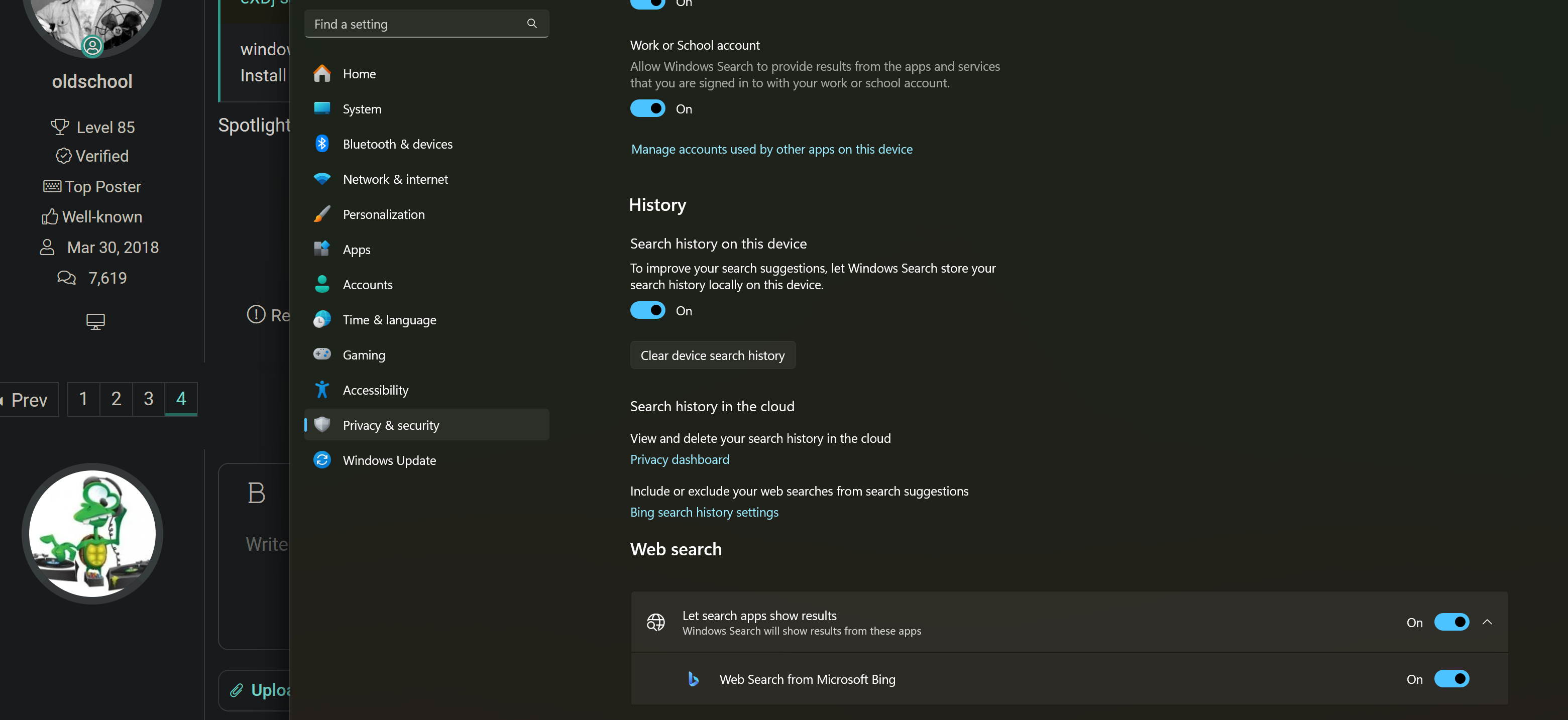The width and height of the screenshot is (1568, 720).
Task: Disable search history on this device toggle
Action: coord(648,310)
